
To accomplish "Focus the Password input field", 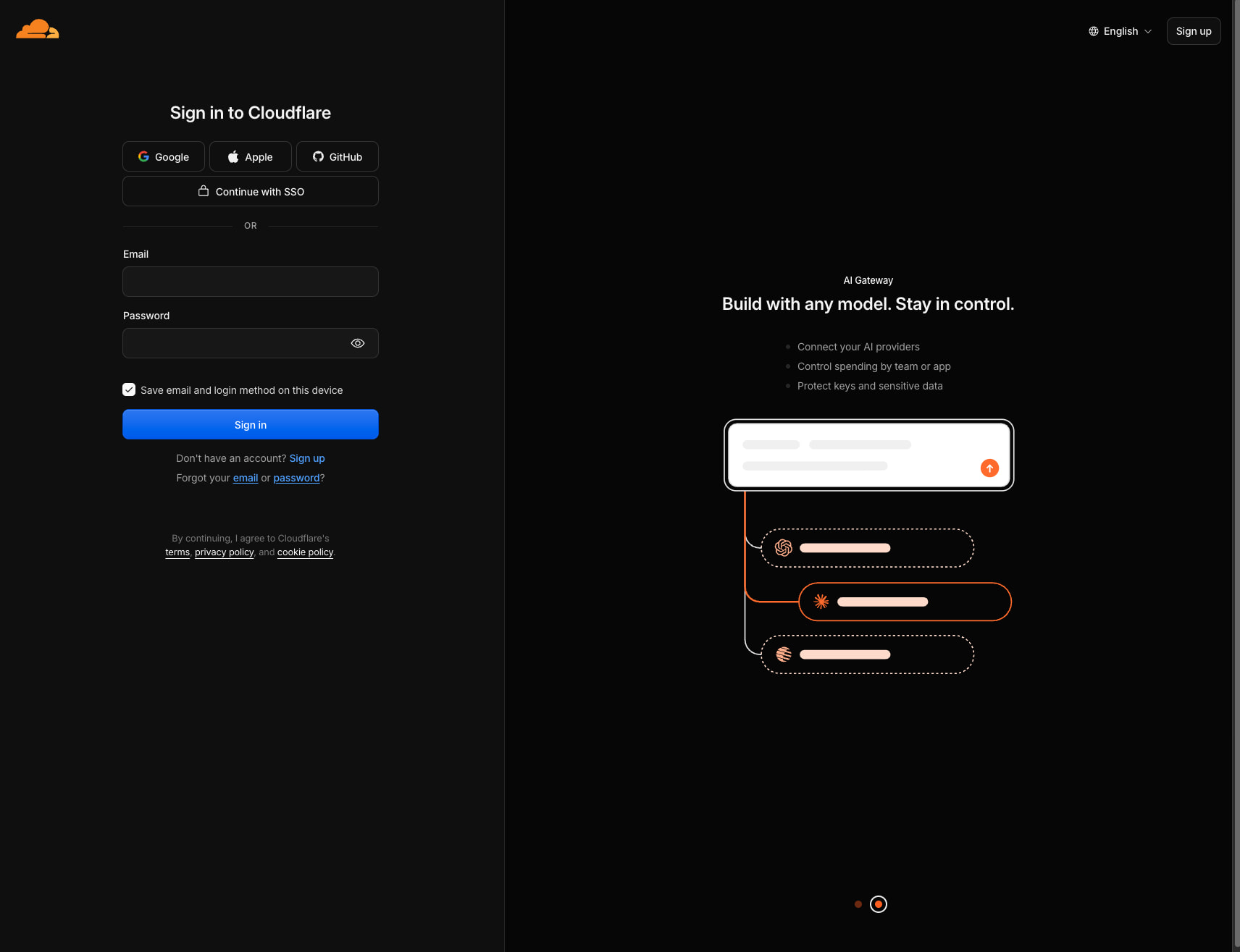I will click(x=251, y=343).
